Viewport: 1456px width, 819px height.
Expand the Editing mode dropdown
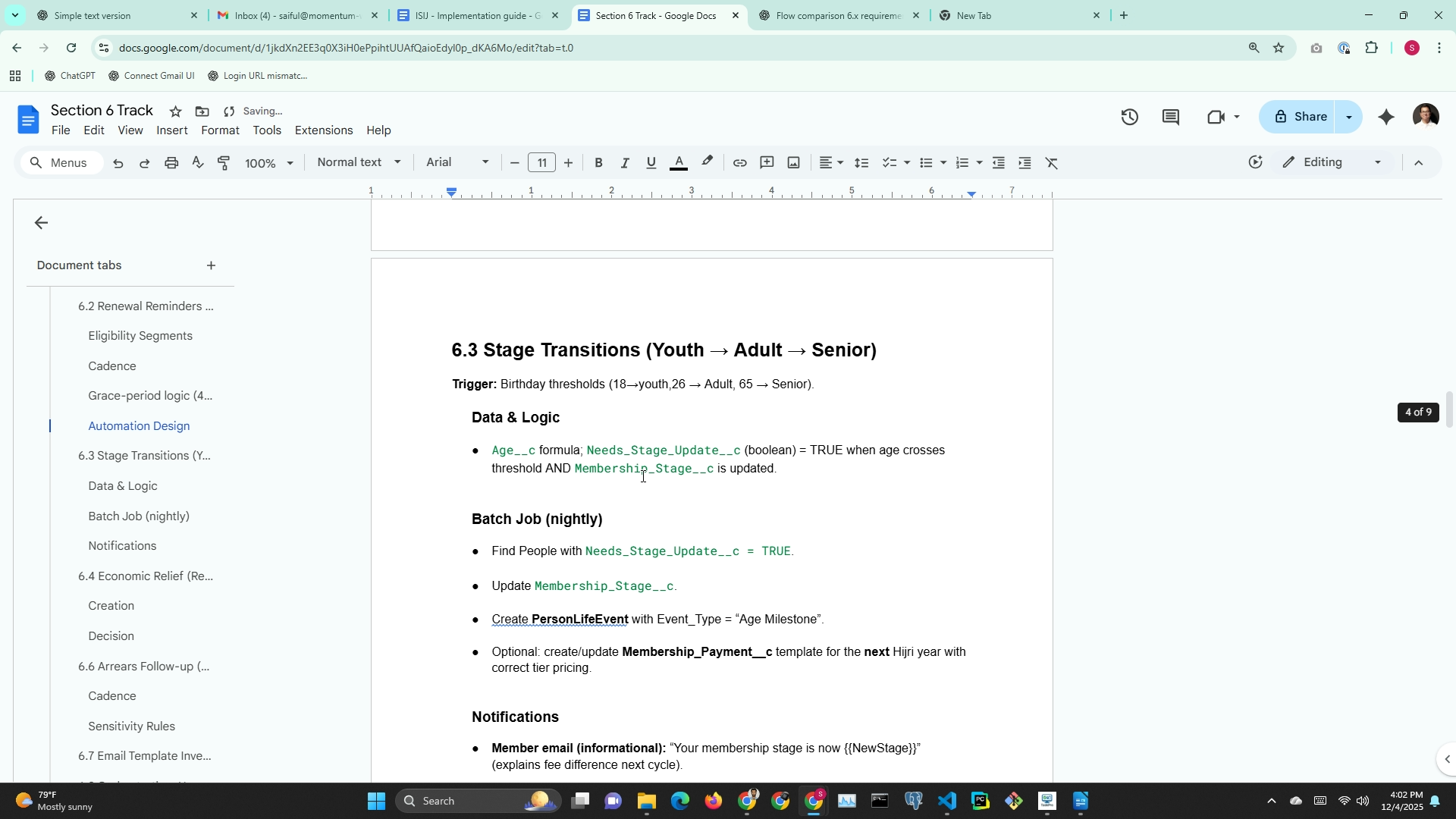pyautogui.click(x=1332, y=162)
